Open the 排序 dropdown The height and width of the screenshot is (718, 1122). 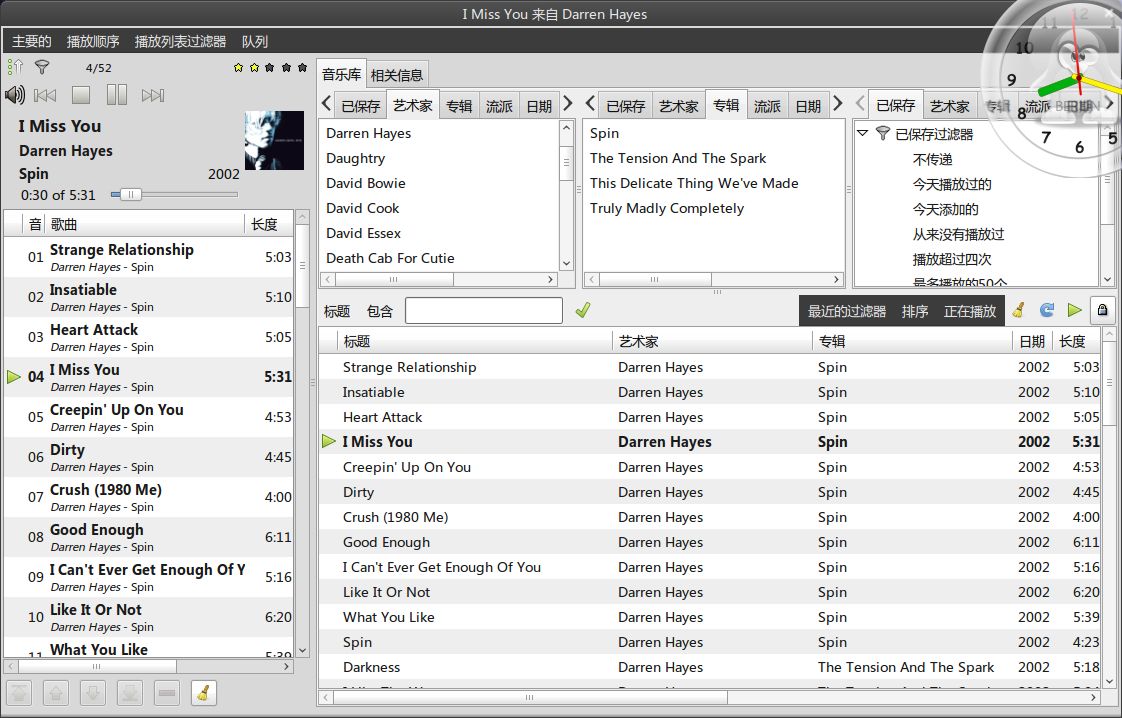pos(914,311)
